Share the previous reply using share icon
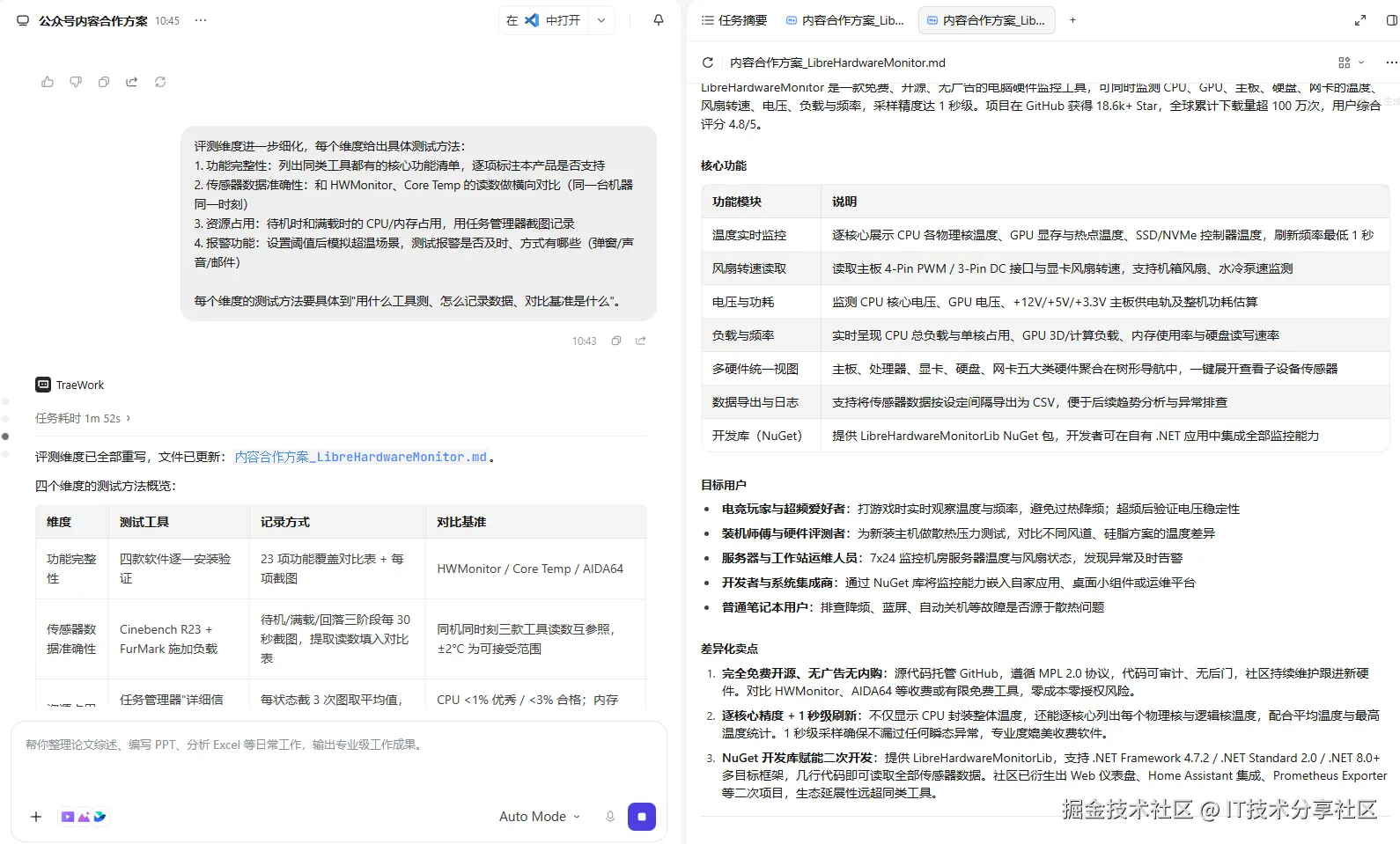 [x=132, y=82]
